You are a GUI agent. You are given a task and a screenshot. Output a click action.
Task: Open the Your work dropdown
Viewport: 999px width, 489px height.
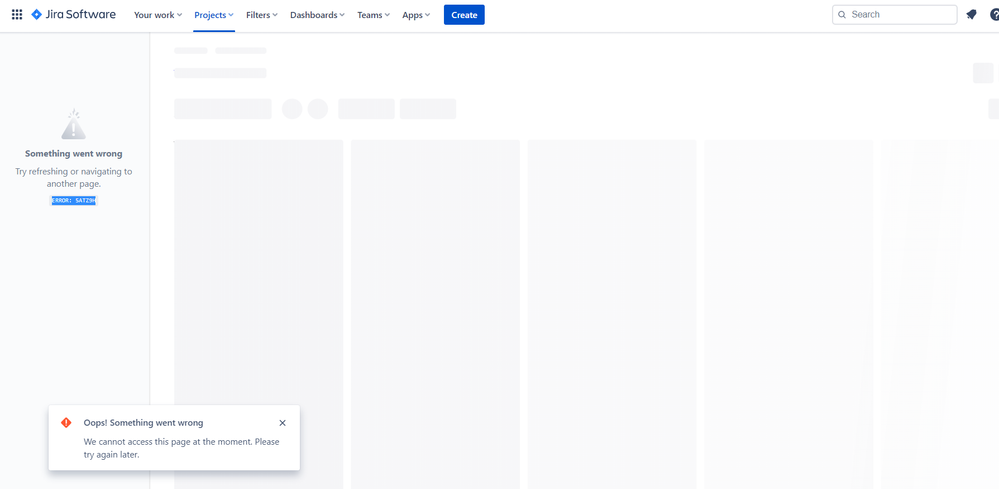158,15
